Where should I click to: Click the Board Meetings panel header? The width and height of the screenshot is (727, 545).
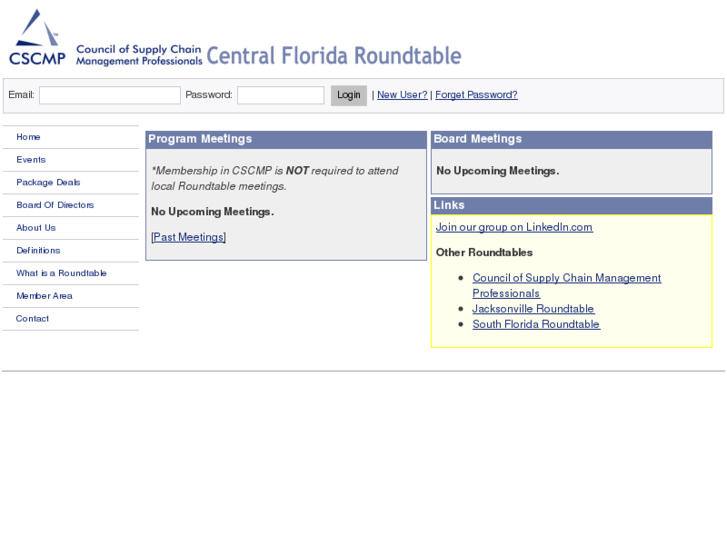572,139
